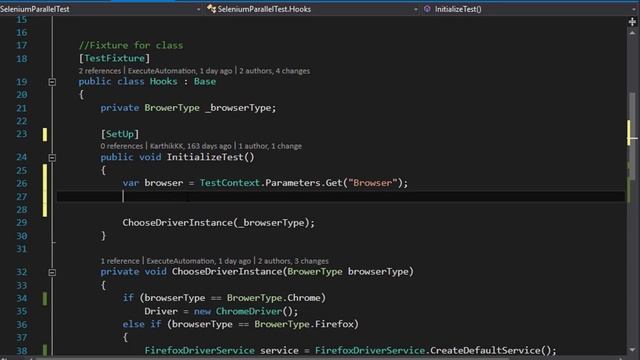Screen dimensions: 640x360
Task: Open the '1 reference' CodeLens link
Action: (120, 261)
